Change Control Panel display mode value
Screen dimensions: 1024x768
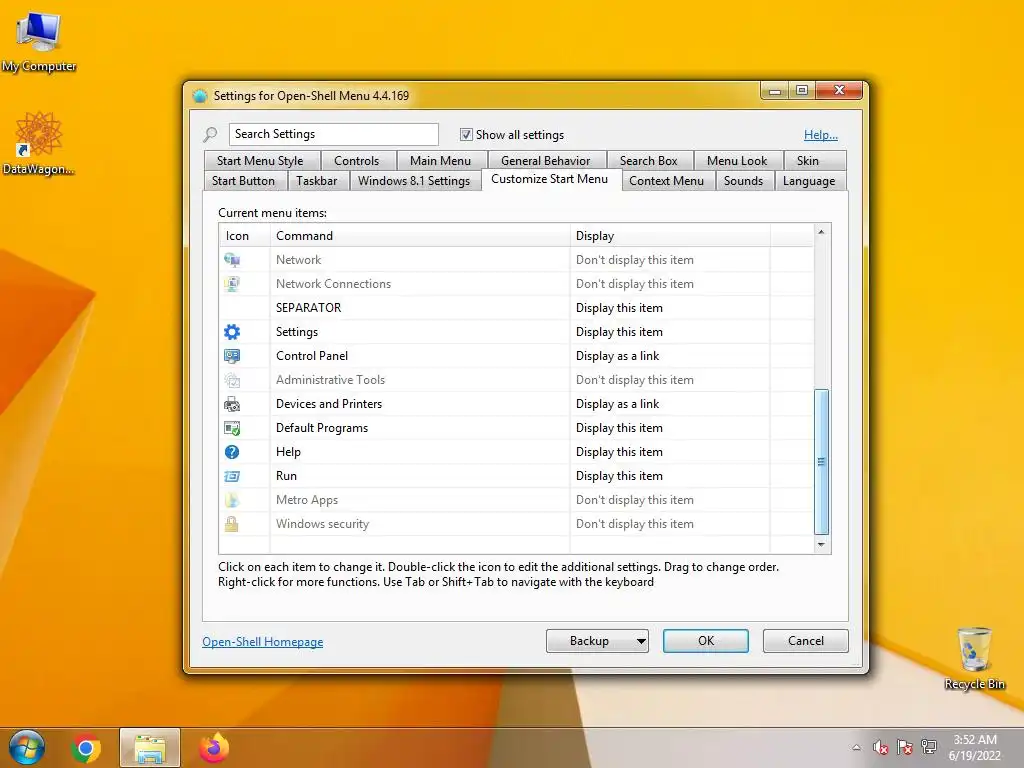pyautogui.click(x=617, y=356)
